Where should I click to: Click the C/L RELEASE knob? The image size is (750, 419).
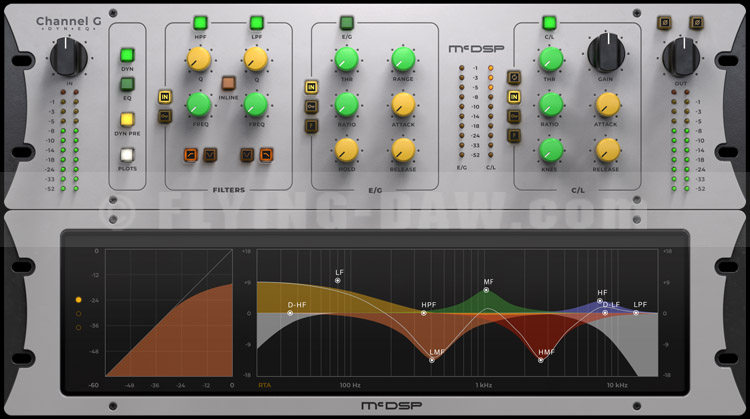pos(607,150)
